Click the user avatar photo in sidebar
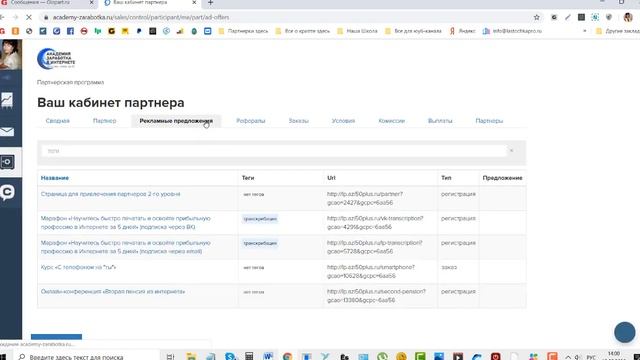640x360 pixels. [11, 55]
